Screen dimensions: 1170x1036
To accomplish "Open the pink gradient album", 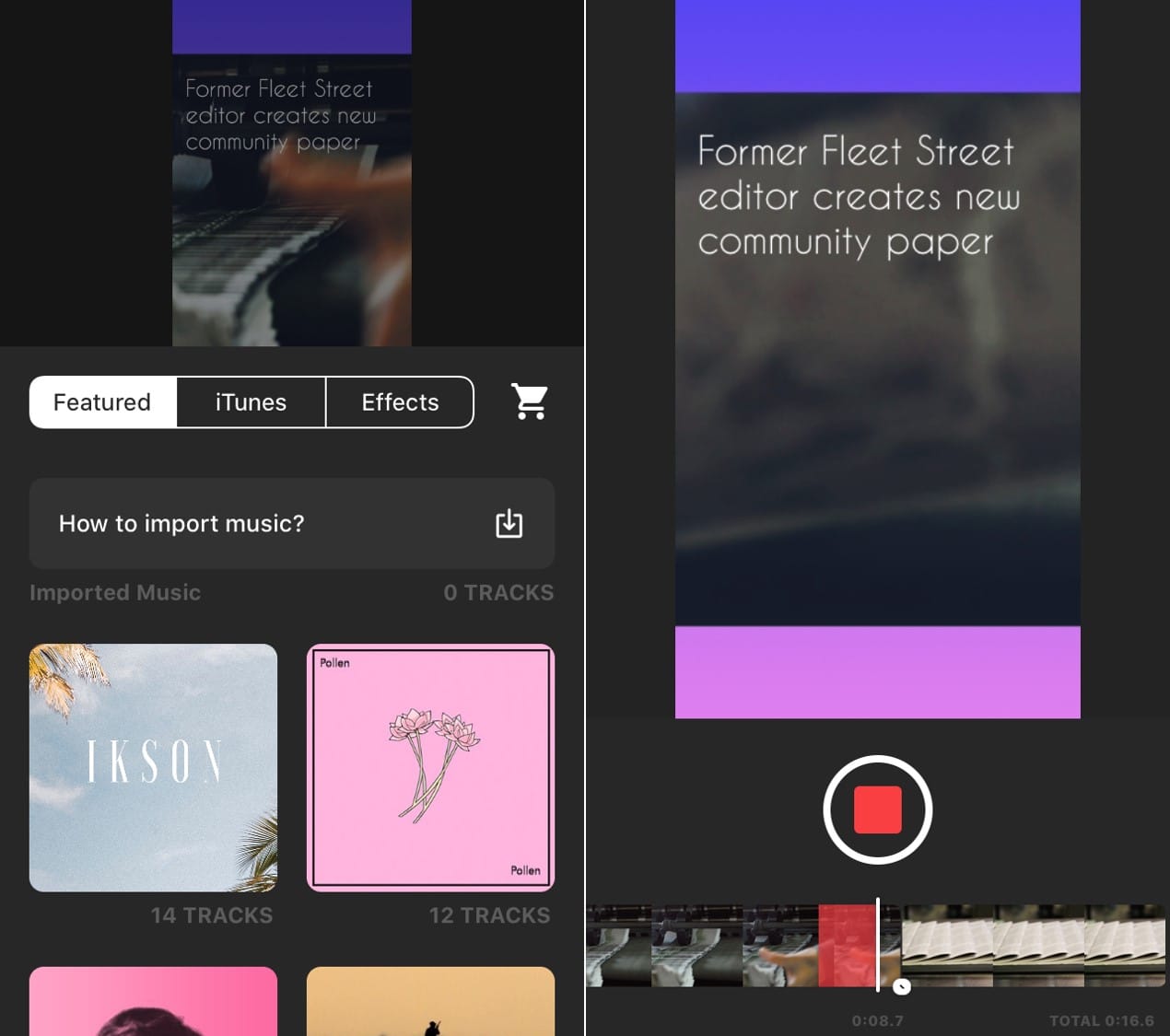I will (153, 1001).
